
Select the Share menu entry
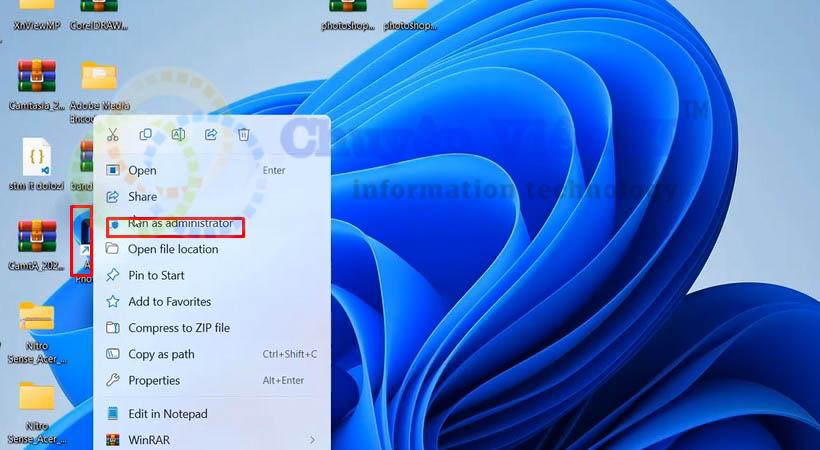click(212, 196)
